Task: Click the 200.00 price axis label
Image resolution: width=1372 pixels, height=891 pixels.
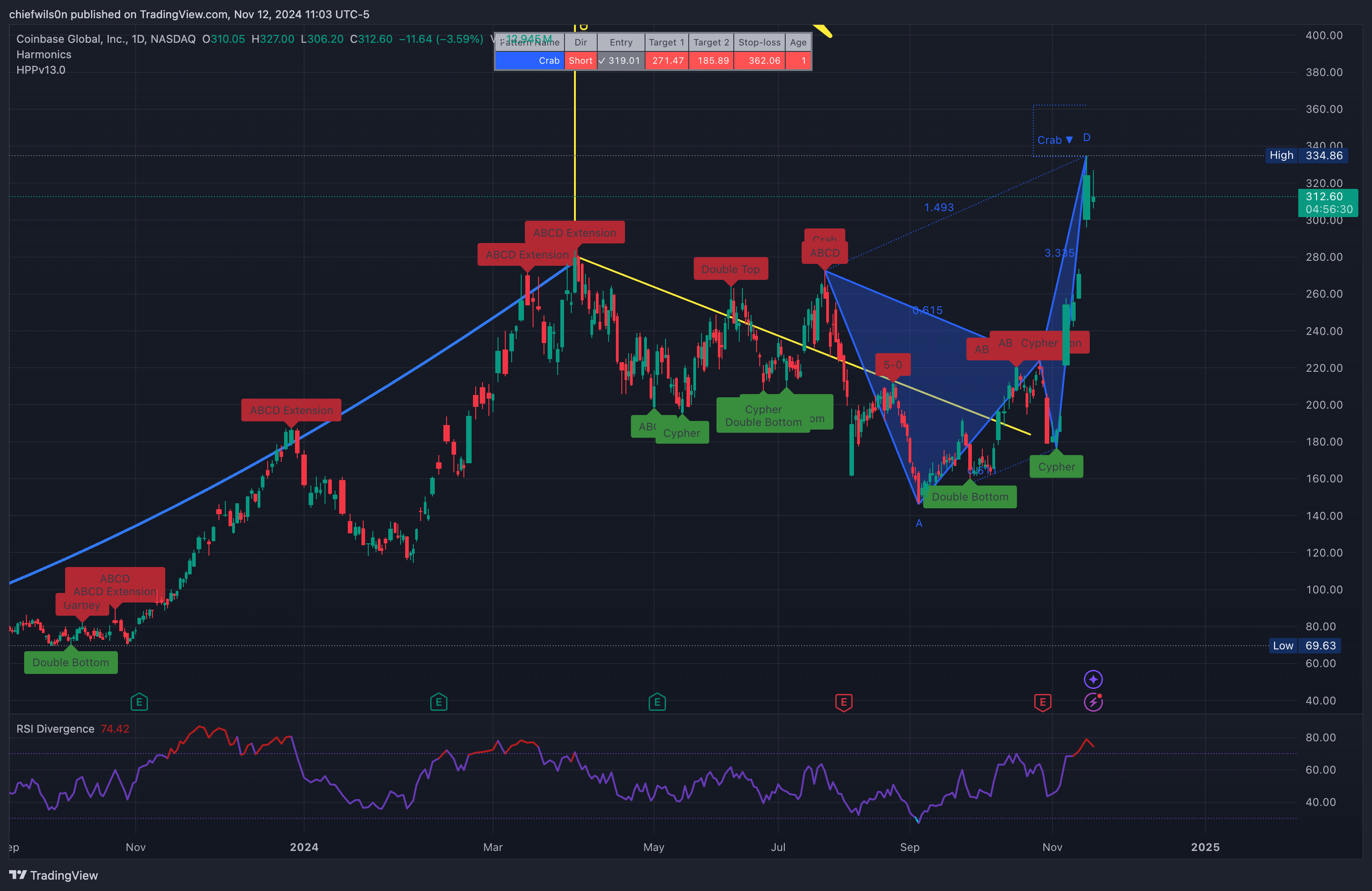Action: coord(1324,405)
